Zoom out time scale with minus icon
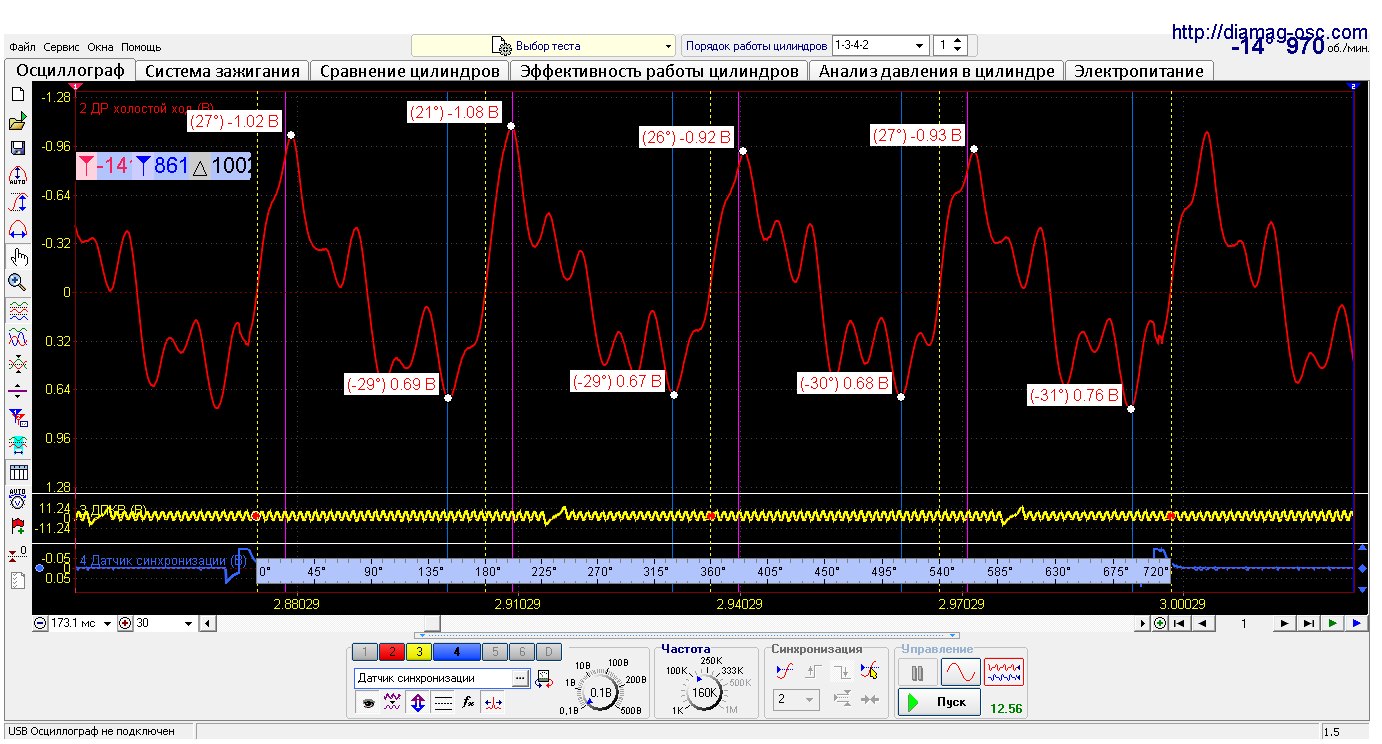The width and height of the screenshot is (1382, 744). click(40, 623)
